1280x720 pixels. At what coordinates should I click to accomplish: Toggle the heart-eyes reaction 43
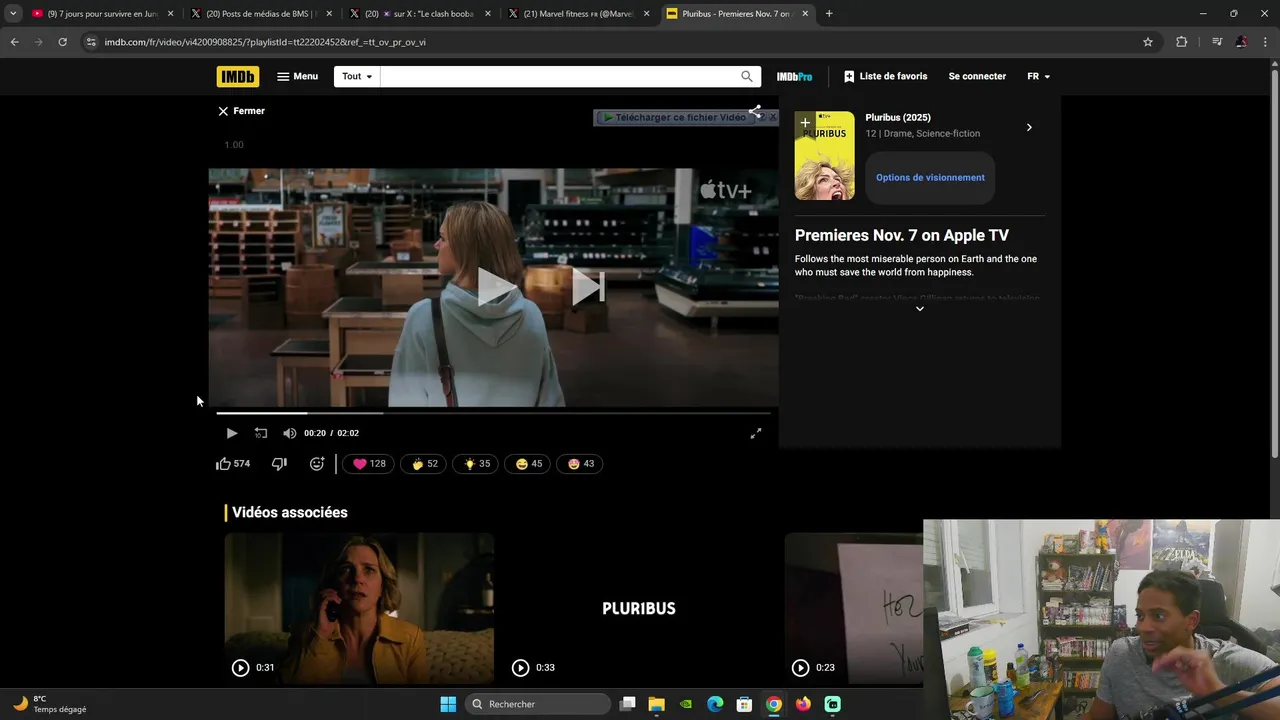point(580,464)
